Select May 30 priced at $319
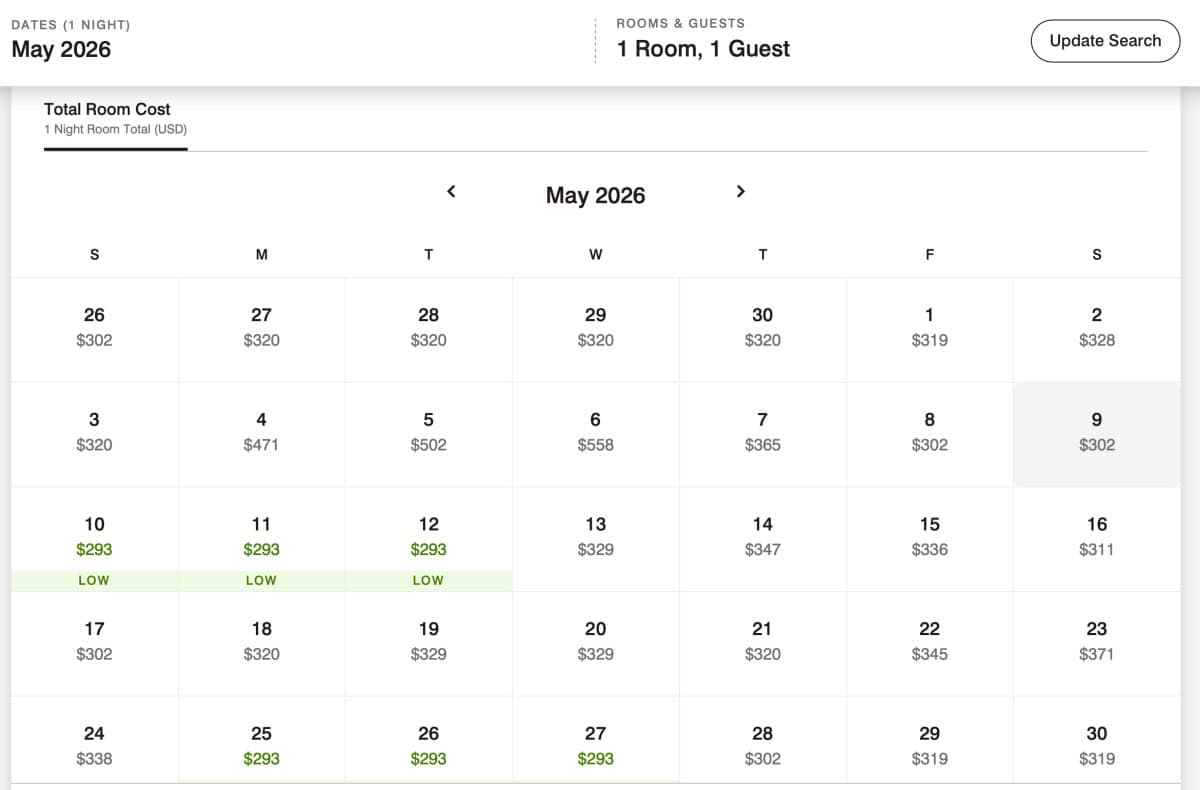The image size is (1200, 790). pyautogui.click(x=1096, y=745)
